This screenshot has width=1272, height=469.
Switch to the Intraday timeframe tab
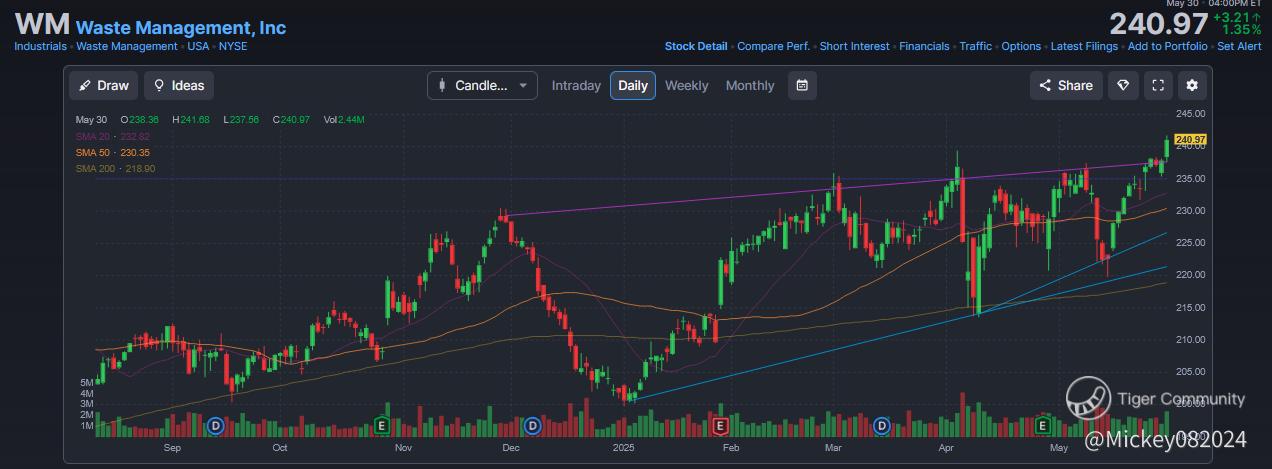tap(576, 85)
